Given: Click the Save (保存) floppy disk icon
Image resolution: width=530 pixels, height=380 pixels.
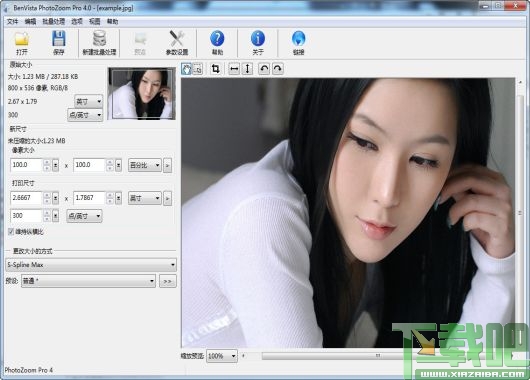Looking at the screenshot, I should click(x=58, y=39).
